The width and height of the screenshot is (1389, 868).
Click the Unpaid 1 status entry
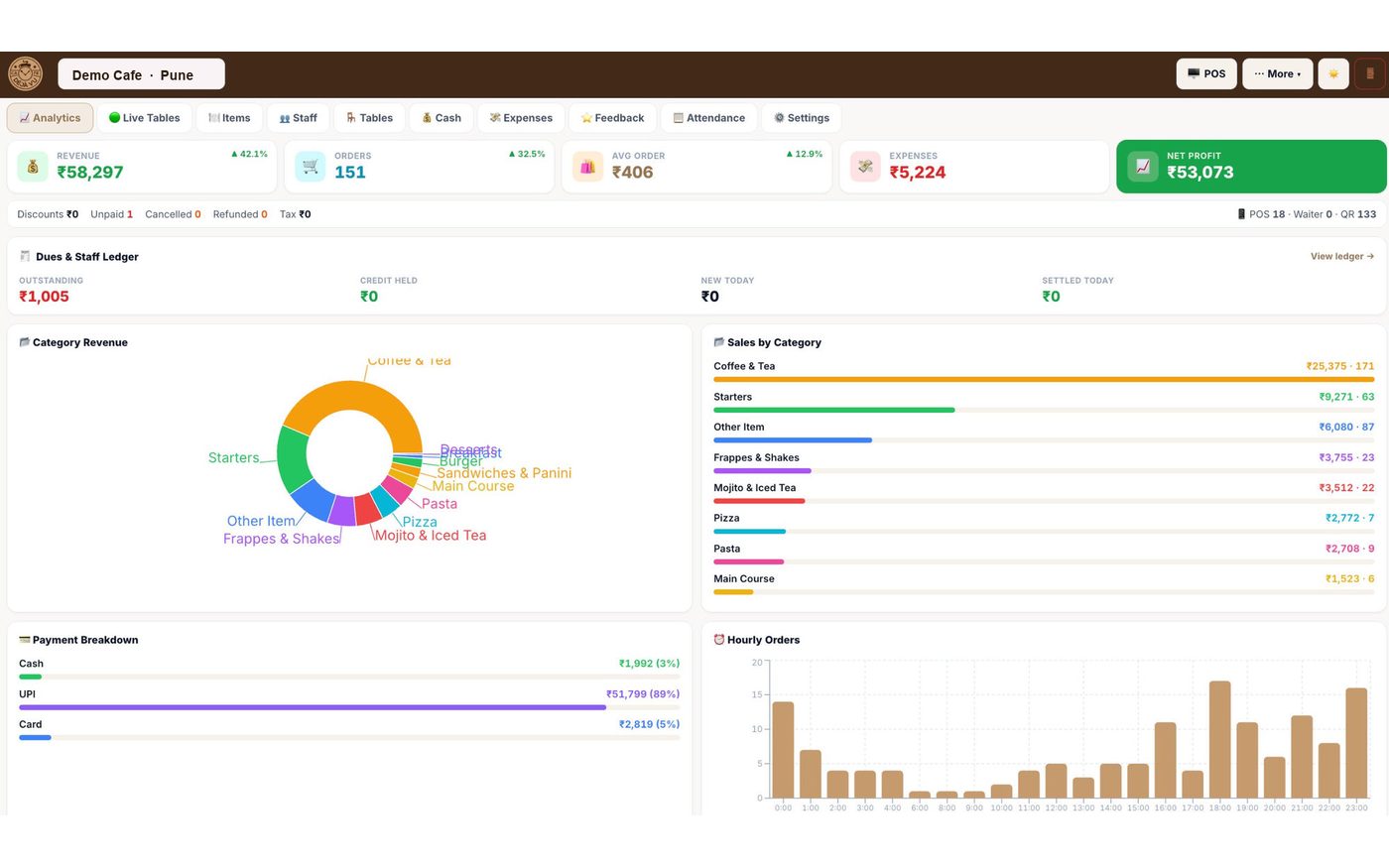tap(111, 214)
